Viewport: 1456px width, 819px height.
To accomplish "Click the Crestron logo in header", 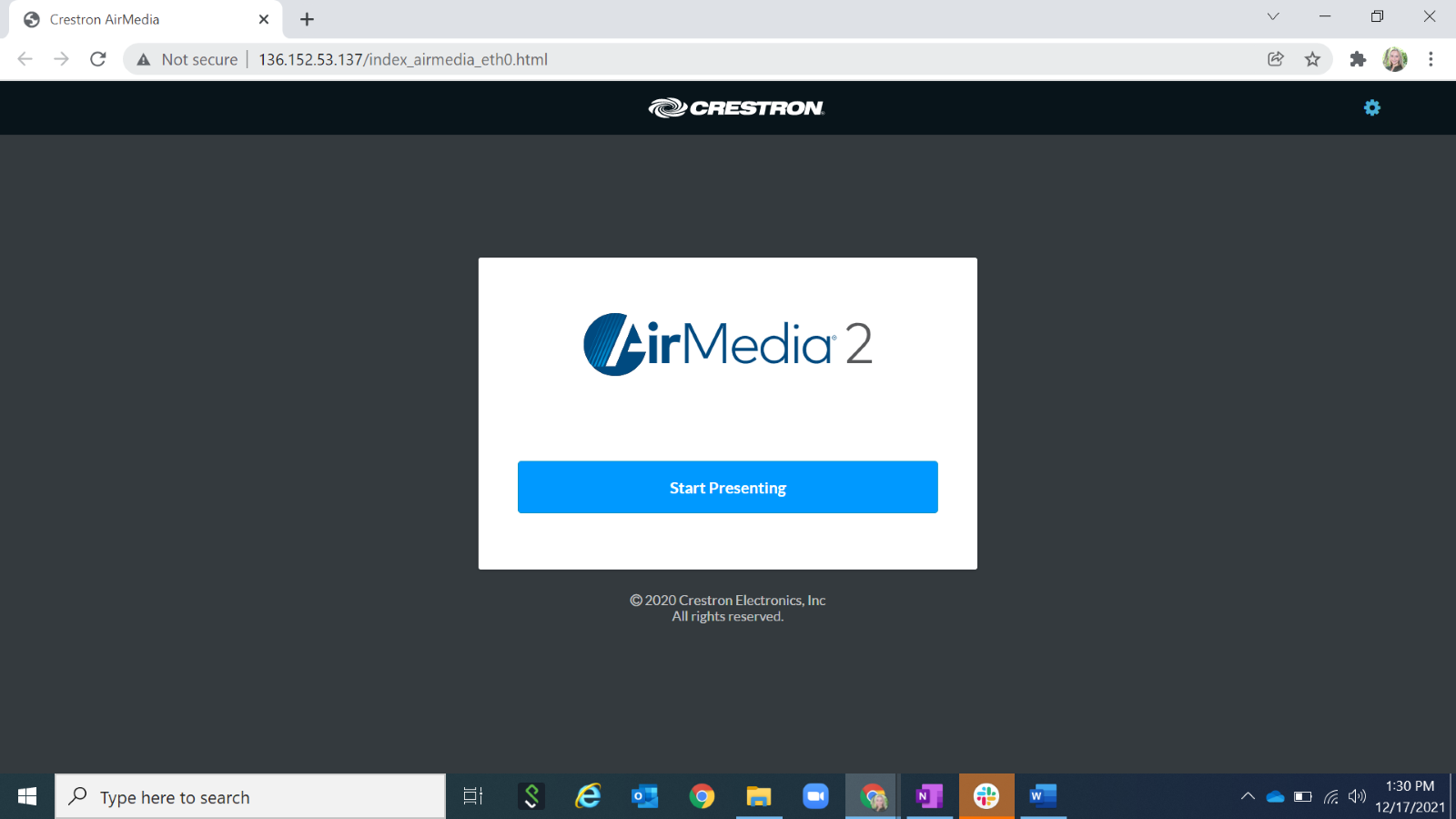I will coord(736,107).
